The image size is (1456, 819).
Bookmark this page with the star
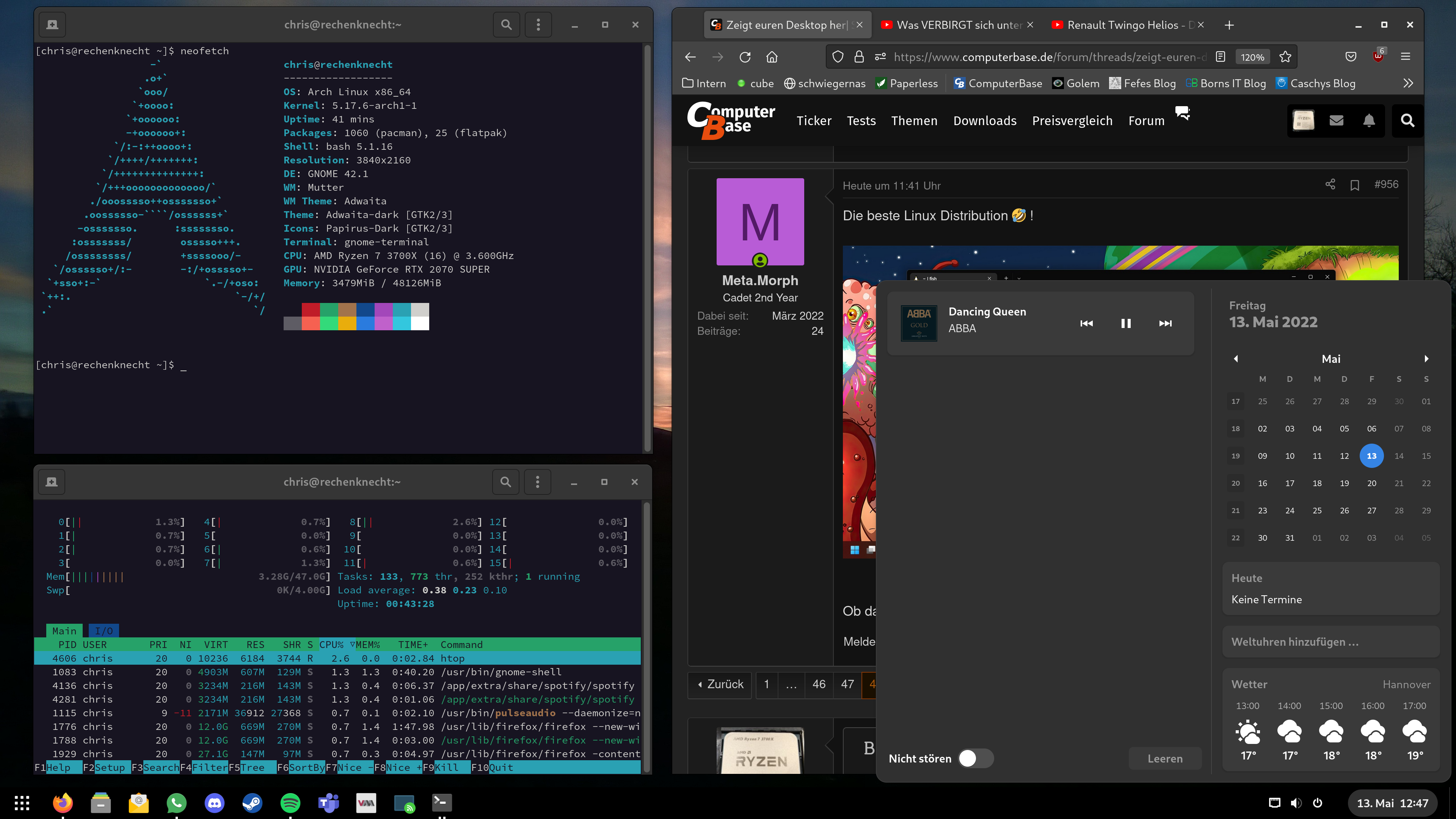point(1285,56)
